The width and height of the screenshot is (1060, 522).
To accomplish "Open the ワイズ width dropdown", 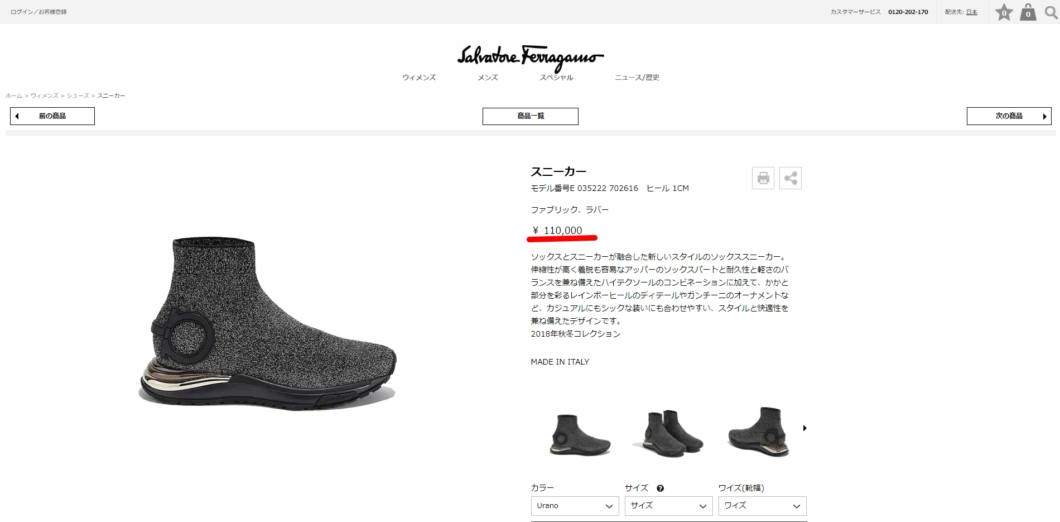I will 762,506.
